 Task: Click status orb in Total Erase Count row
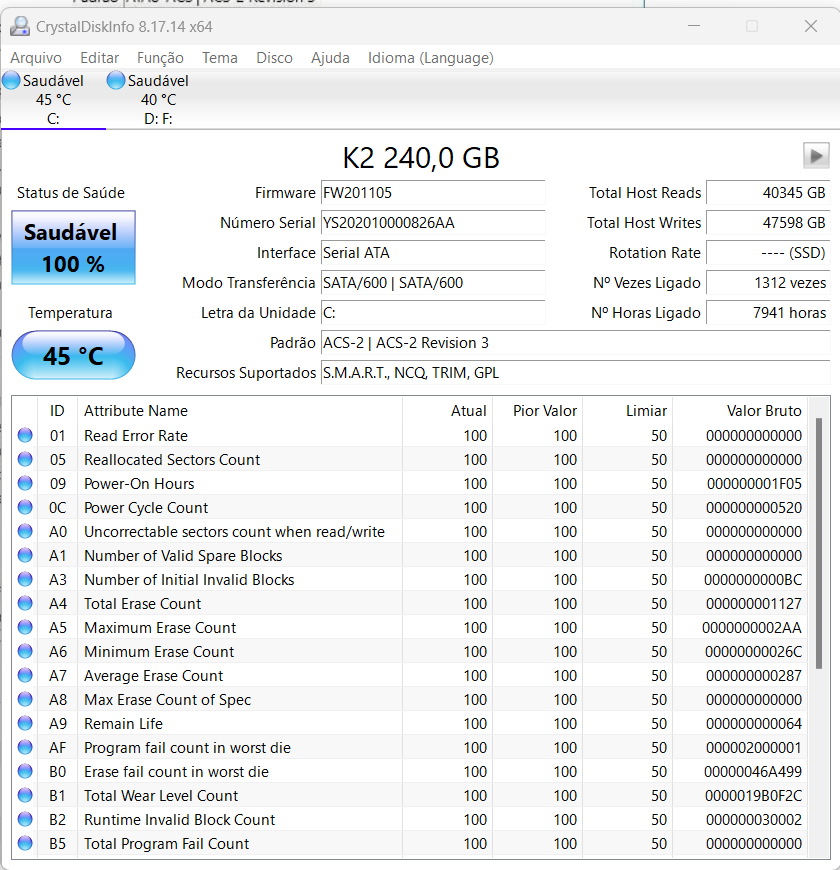point(25,603)
